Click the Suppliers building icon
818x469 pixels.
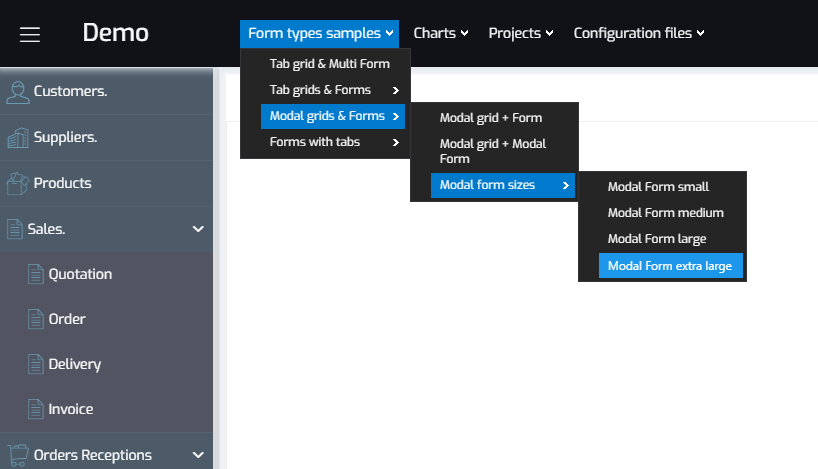18,138
